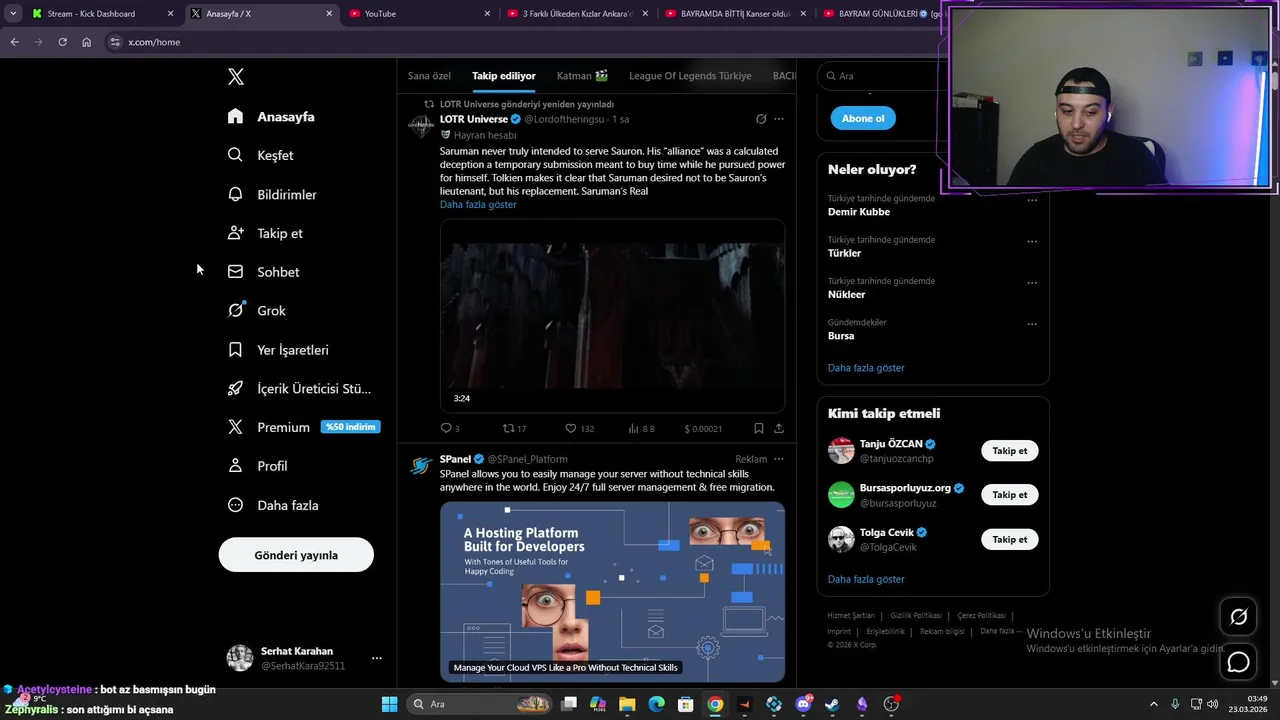Viewport: 1280px width, 720px height.
Task: Click Abone ol button
Action: coord(863,118)
